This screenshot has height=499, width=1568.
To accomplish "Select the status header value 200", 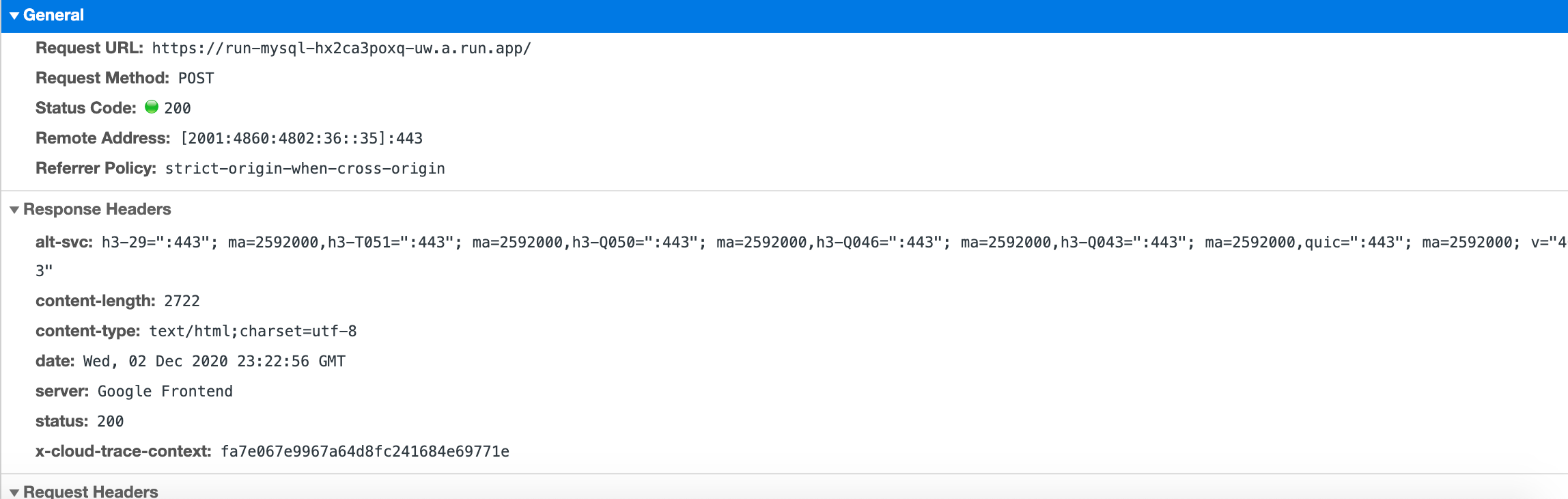I will click(x=111, y=422).
